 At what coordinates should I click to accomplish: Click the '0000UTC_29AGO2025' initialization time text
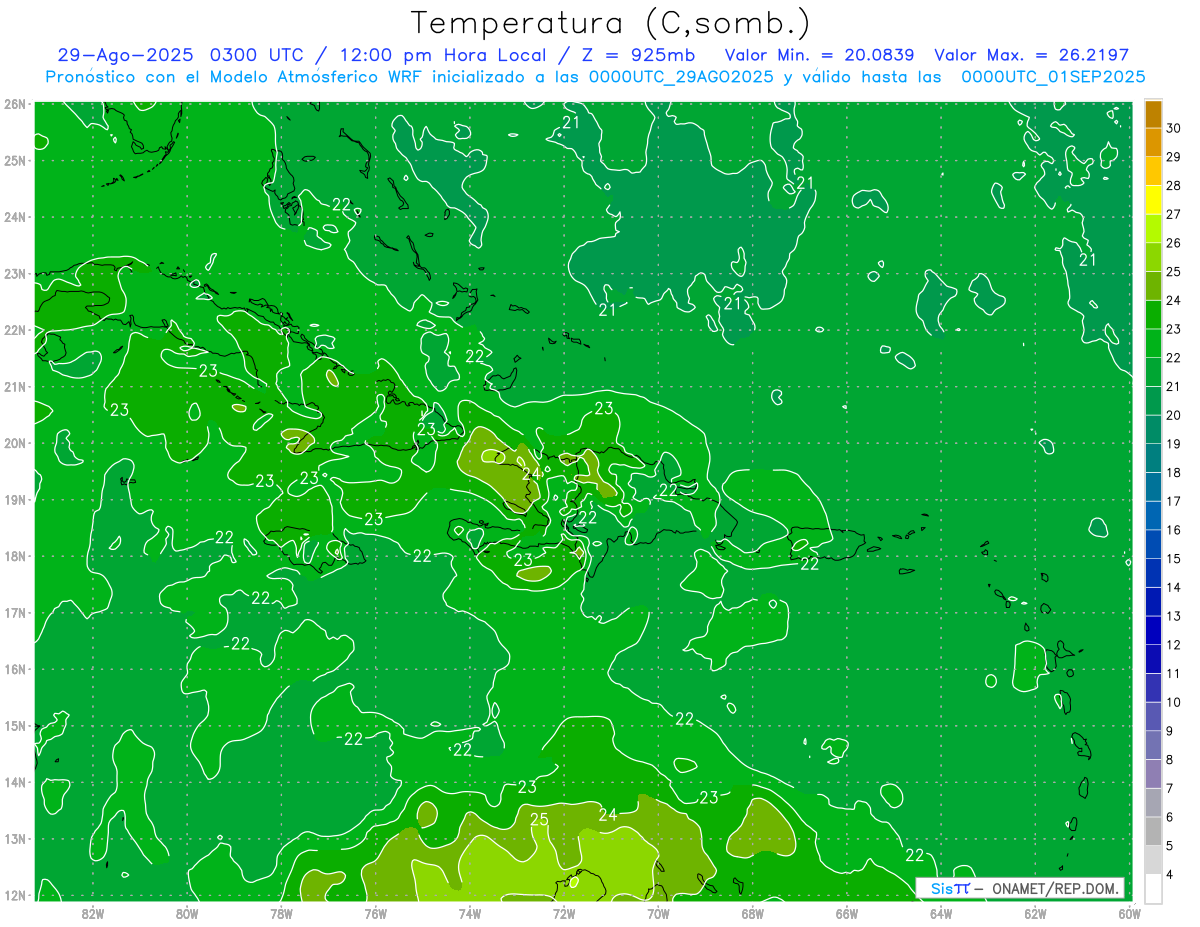coord(680,77)
